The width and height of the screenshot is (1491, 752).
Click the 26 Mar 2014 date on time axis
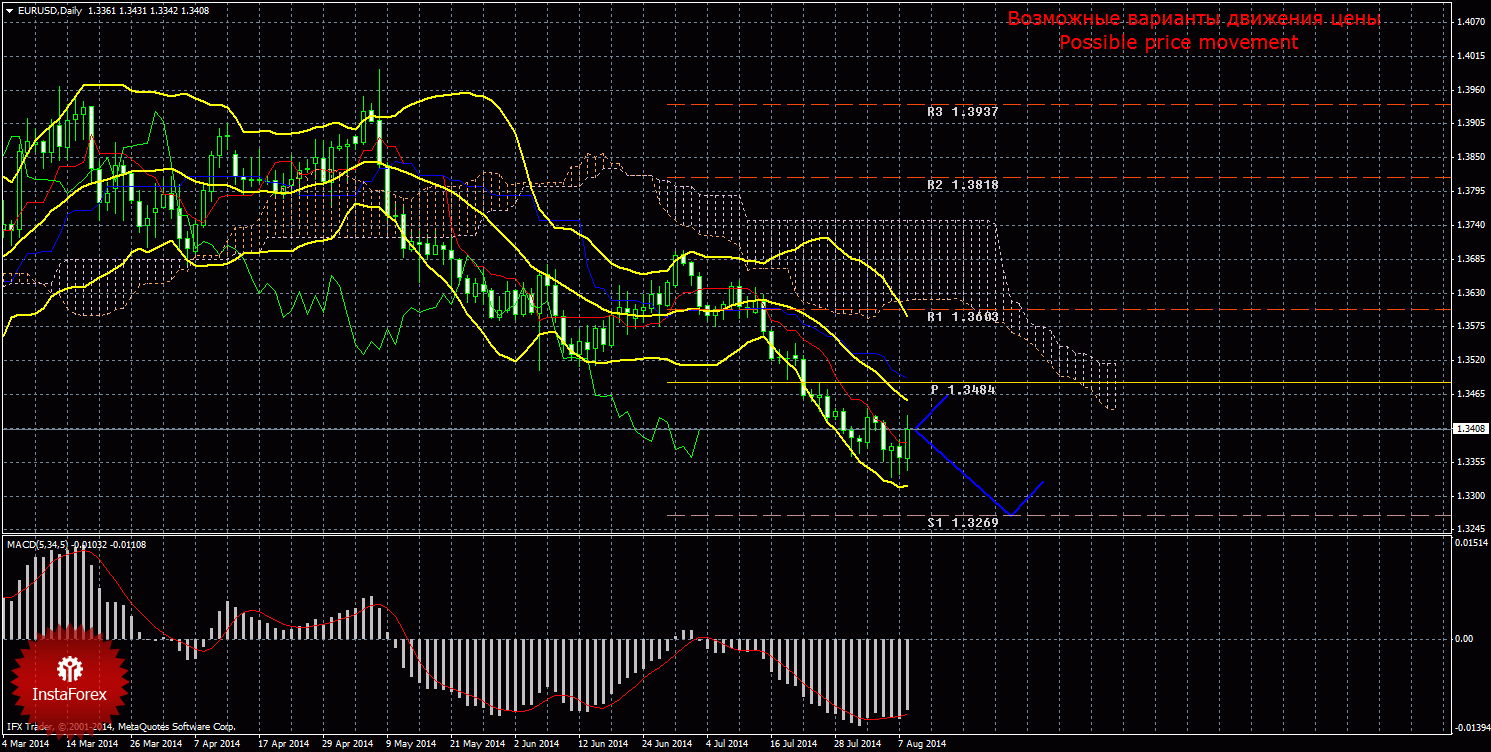pyautogui.click(x=157, y=744)
